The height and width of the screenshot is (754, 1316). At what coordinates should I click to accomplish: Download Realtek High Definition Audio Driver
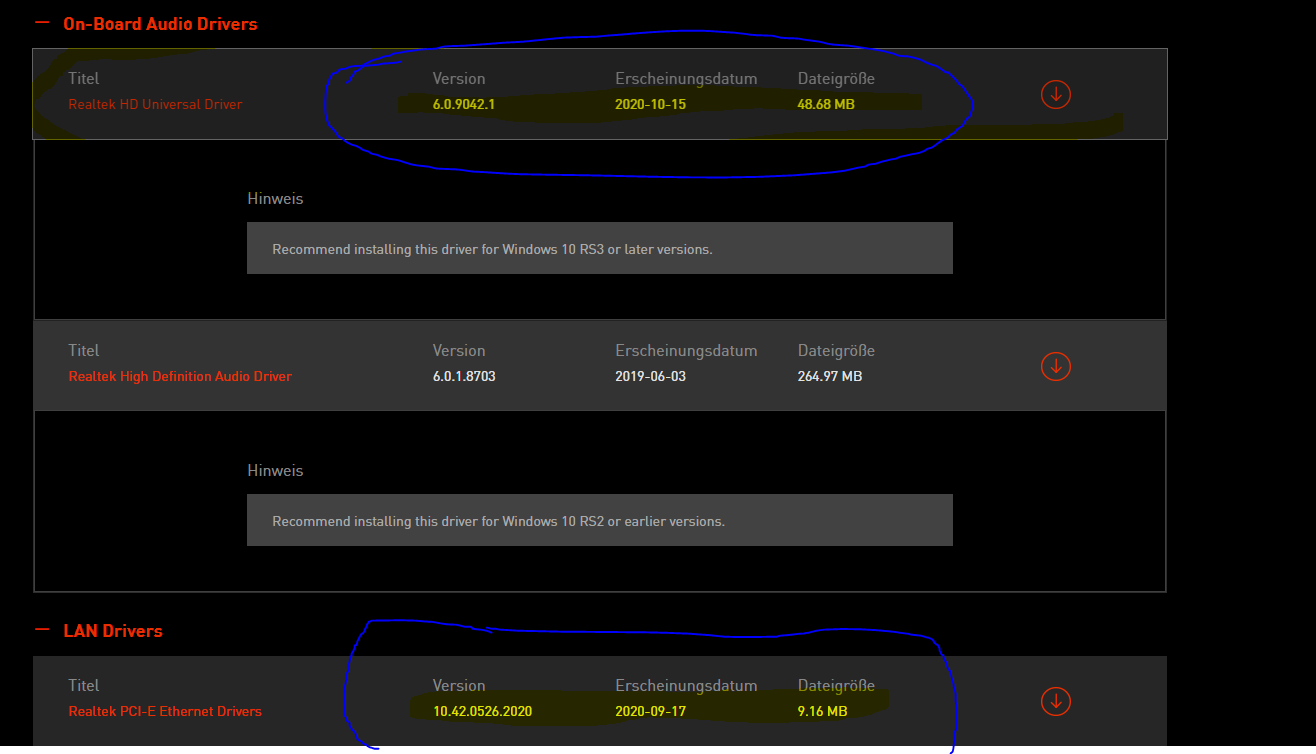coord(1056,366)
